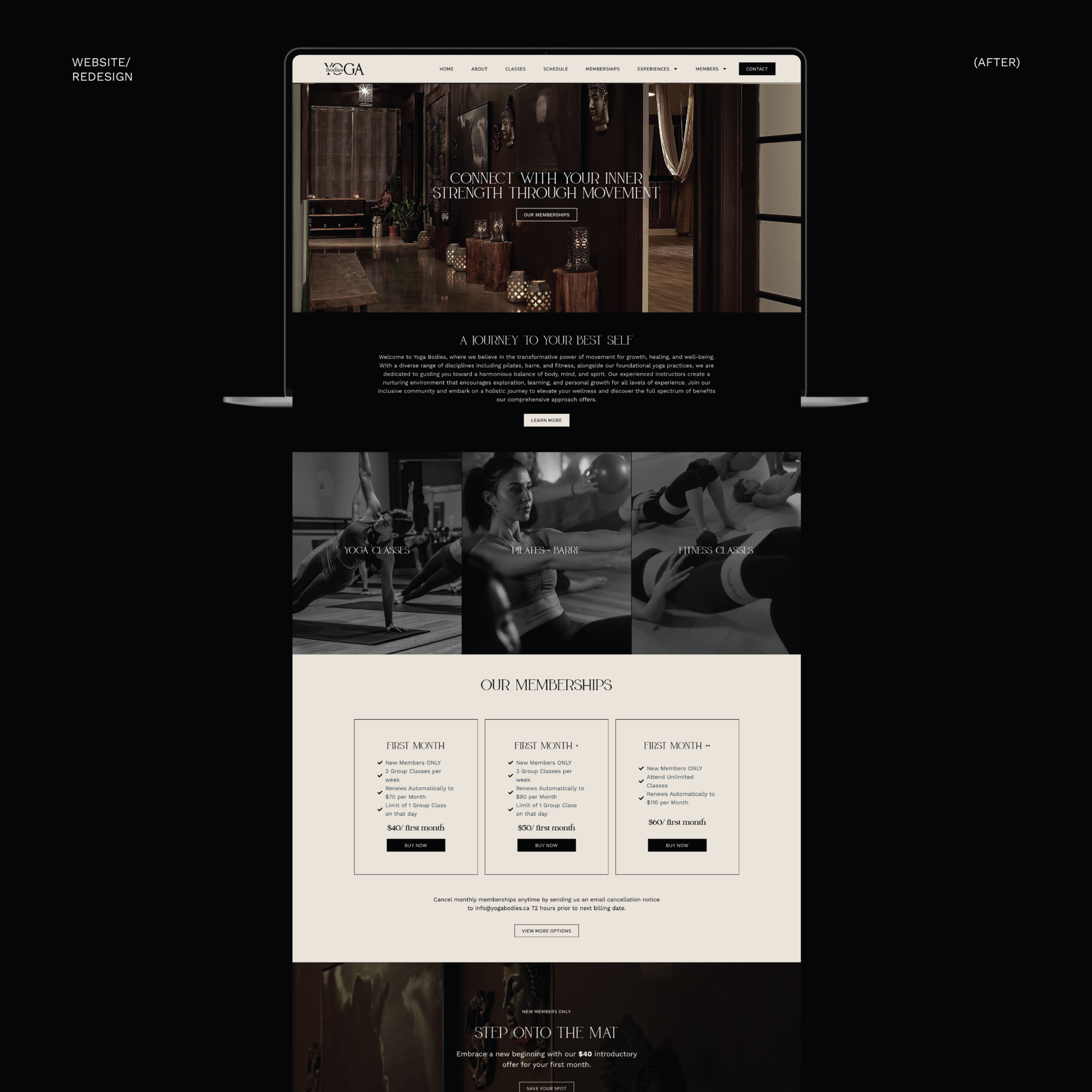1092x1092 pixels.
Task: Select the HOME navigation tab
Action: coord(444,69)
